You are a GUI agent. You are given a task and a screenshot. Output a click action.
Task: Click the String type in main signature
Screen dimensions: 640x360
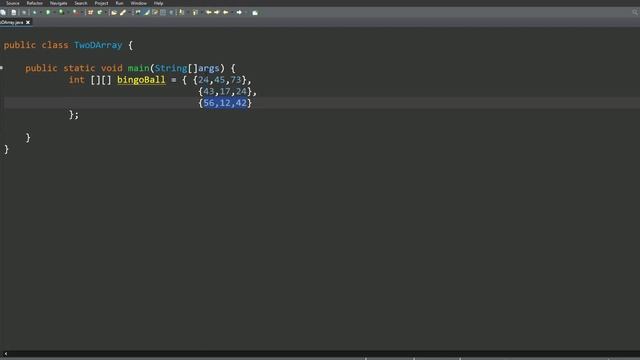pos(171,68)
